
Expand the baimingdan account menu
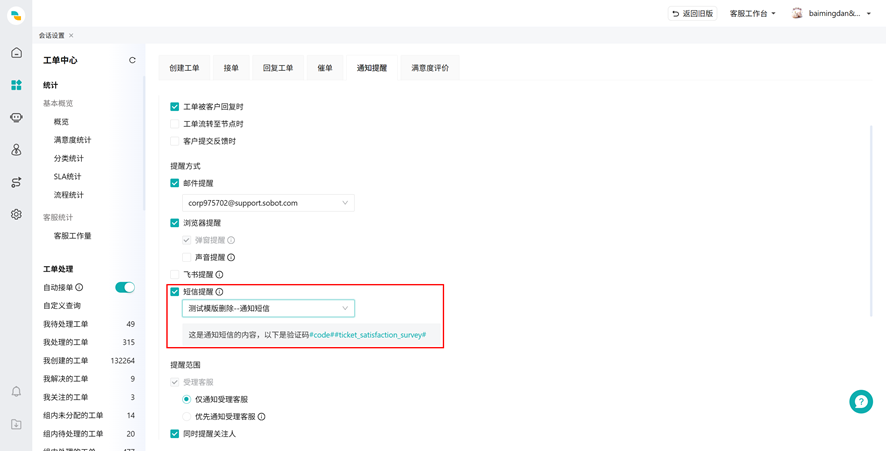tap(838, 14)
